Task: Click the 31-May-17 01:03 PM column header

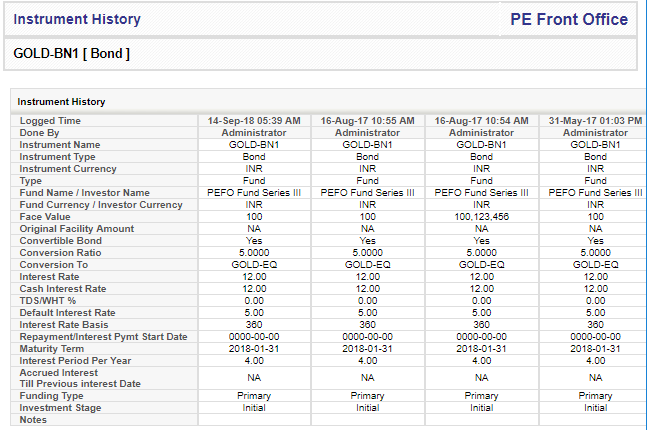Action: pos(595,120)
